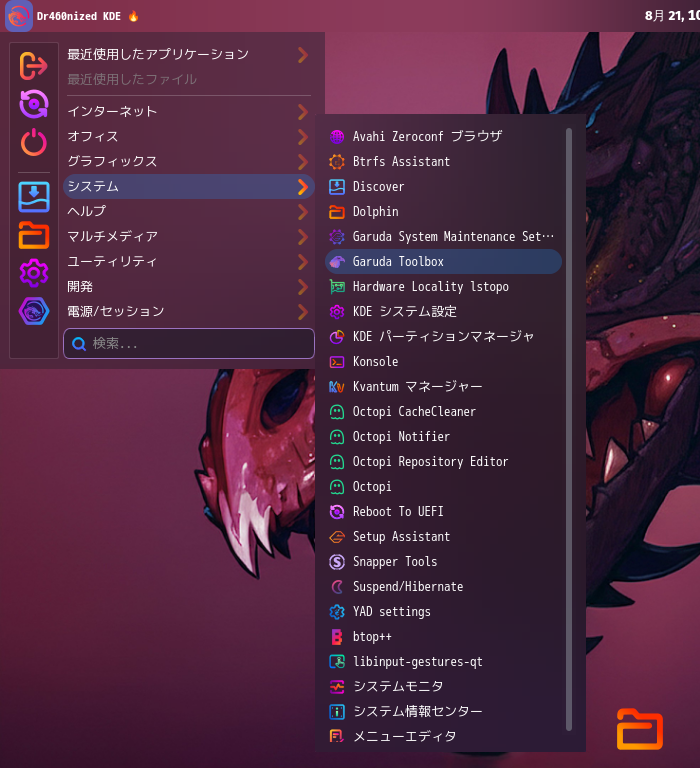Expand the 電源/セッション category arrow
This screenshot has width=700, height=768.
303,312
